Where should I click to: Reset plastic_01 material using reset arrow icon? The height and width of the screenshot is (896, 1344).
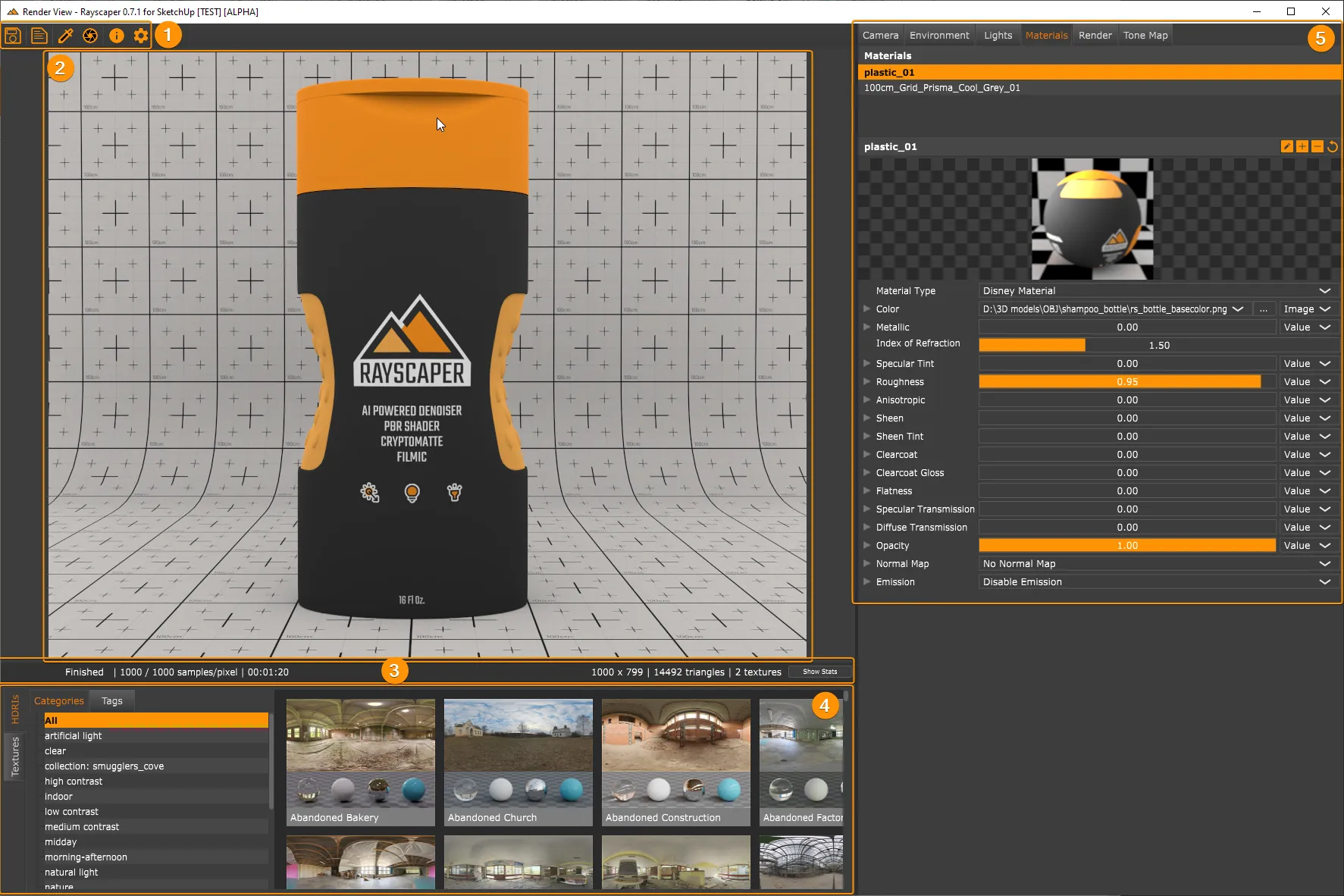(x=1333, y=146)
